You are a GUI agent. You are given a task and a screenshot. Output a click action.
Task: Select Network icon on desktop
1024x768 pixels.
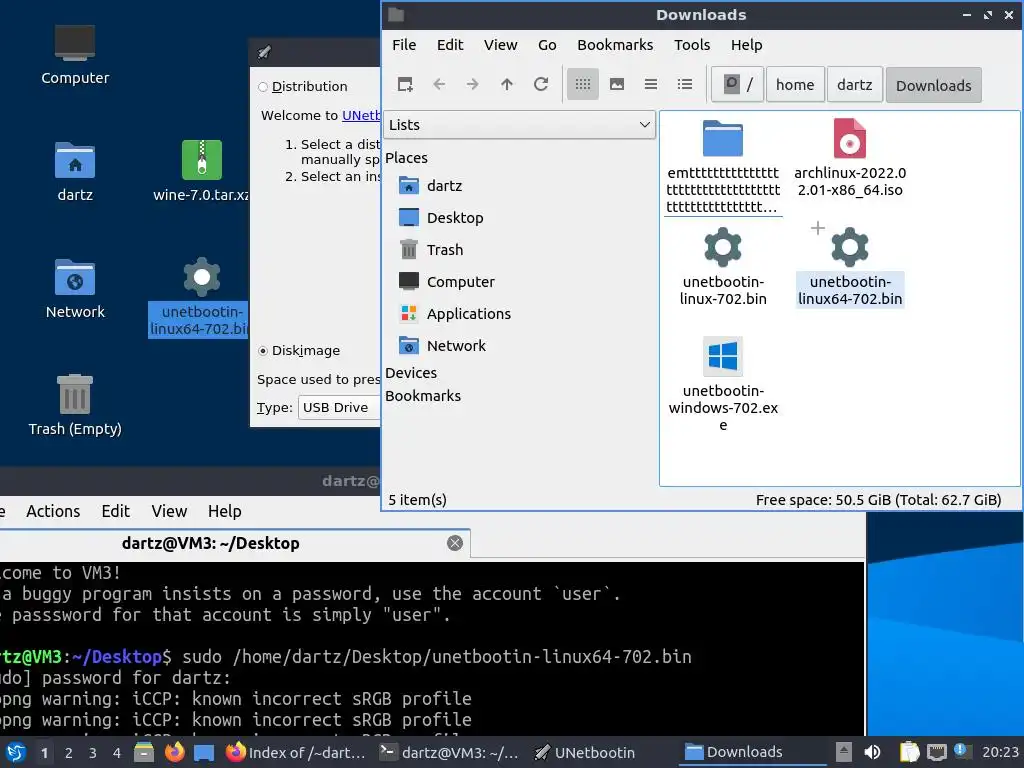(75, 289)
